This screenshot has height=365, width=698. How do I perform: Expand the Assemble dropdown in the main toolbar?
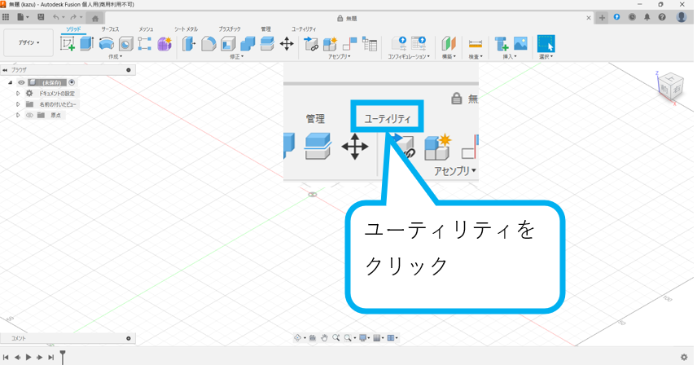pos(339,57)
